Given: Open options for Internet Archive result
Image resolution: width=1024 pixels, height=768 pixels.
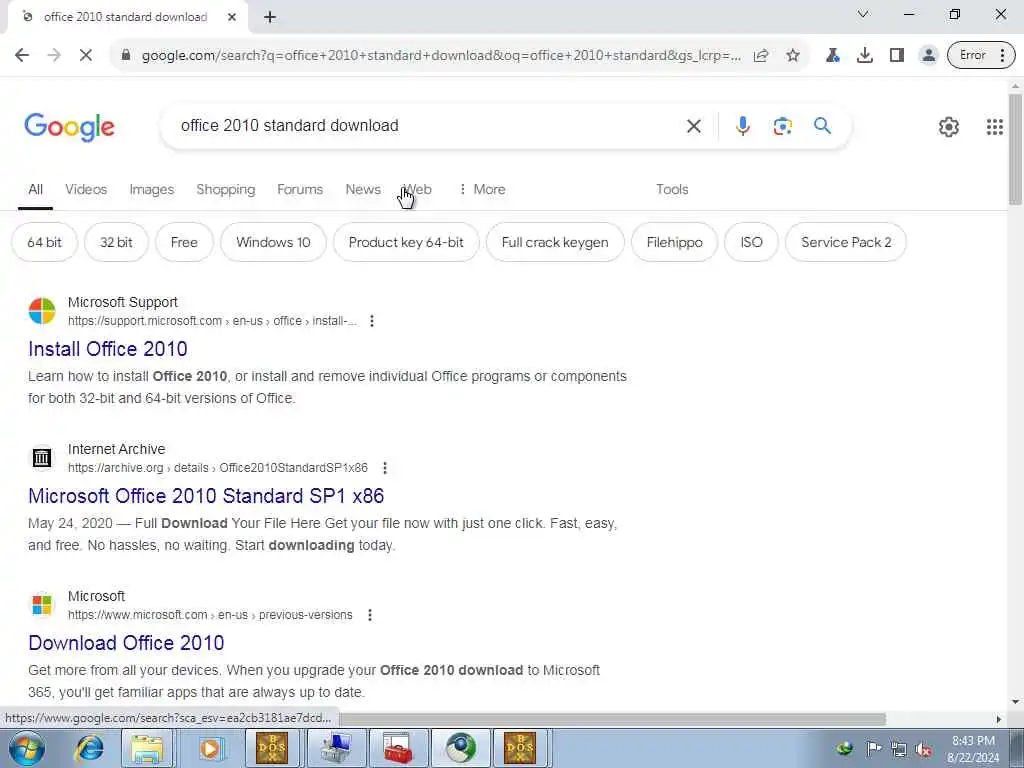Looking at the screenshot, I should coord(385,468).
